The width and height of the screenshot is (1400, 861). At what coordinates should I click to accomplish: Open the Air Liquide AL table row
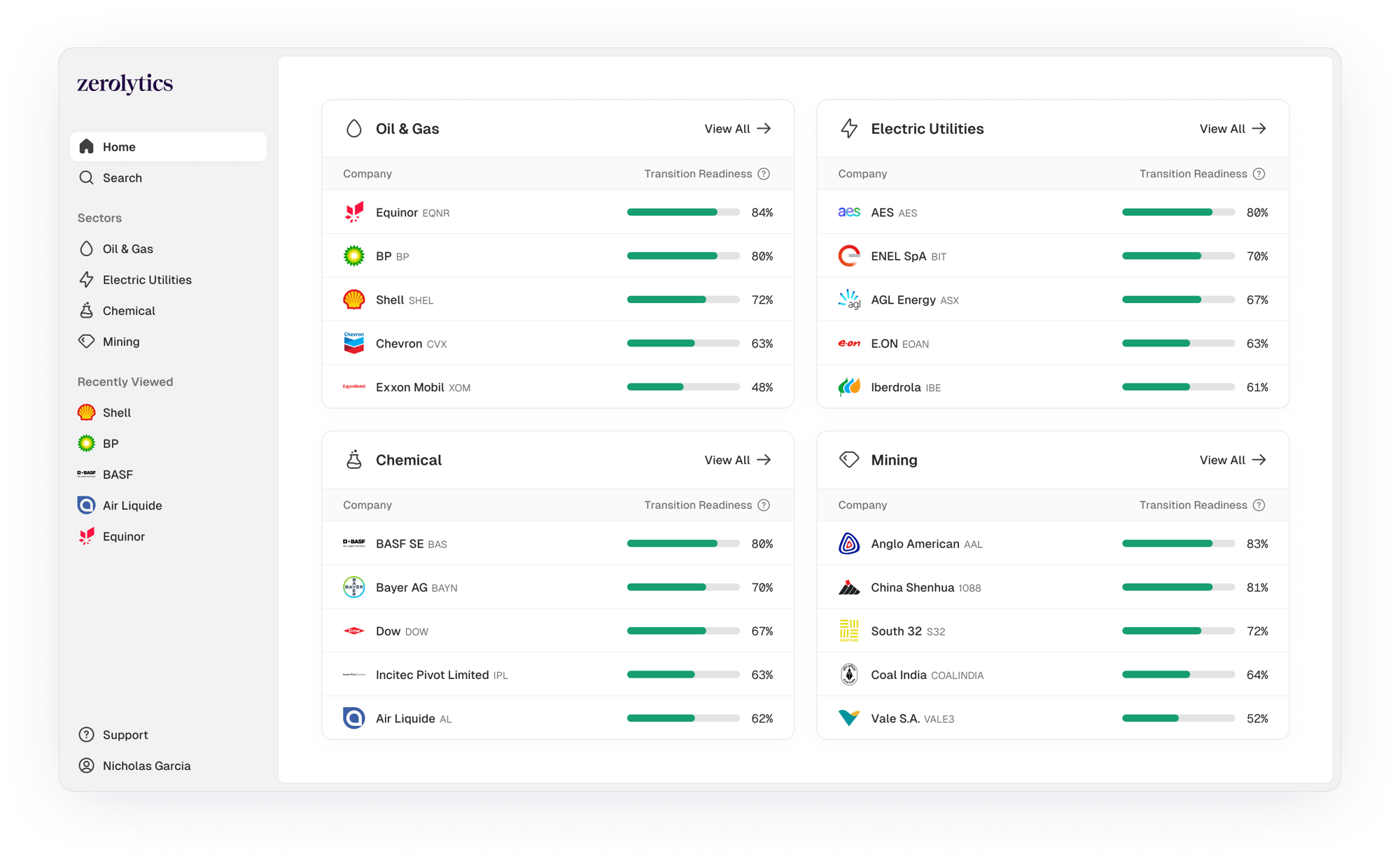point(558,718)
